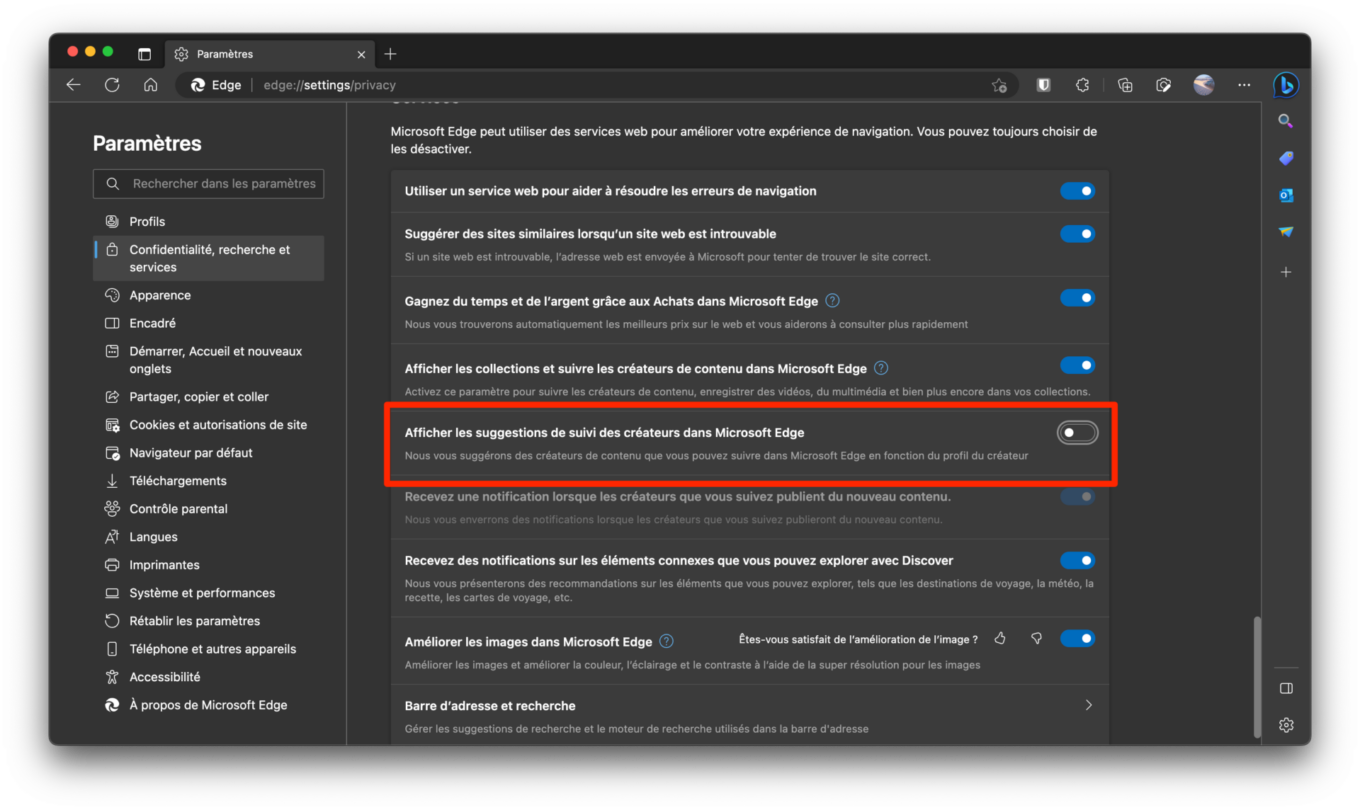Toggle the sidebar panel layout icon

1286,688
